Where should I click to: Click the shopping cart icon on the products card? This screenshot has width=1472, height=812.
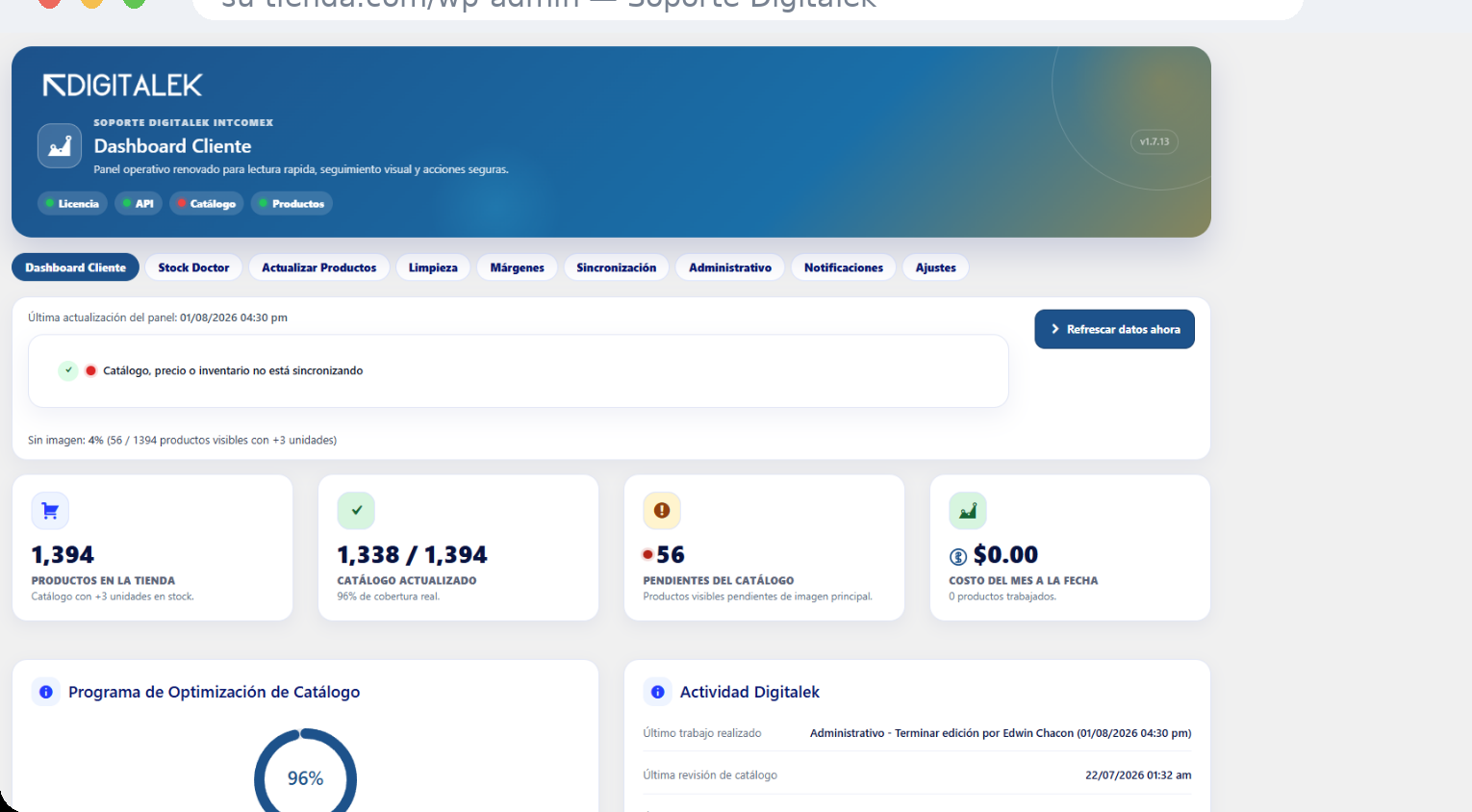pyautogui.click(x=50, y=511)
